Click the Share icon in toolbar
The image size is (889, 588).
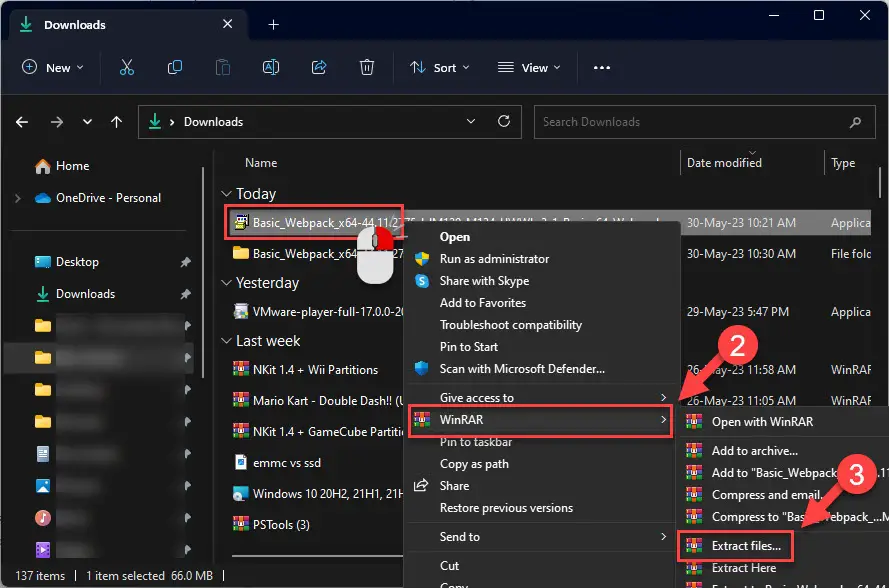click(x=319, y=67)
